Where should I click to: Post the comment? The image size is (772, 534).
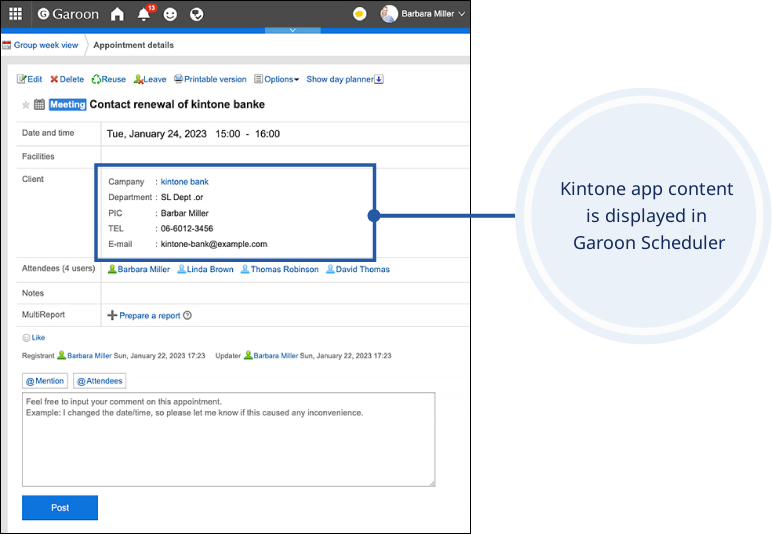click(60, 507)
